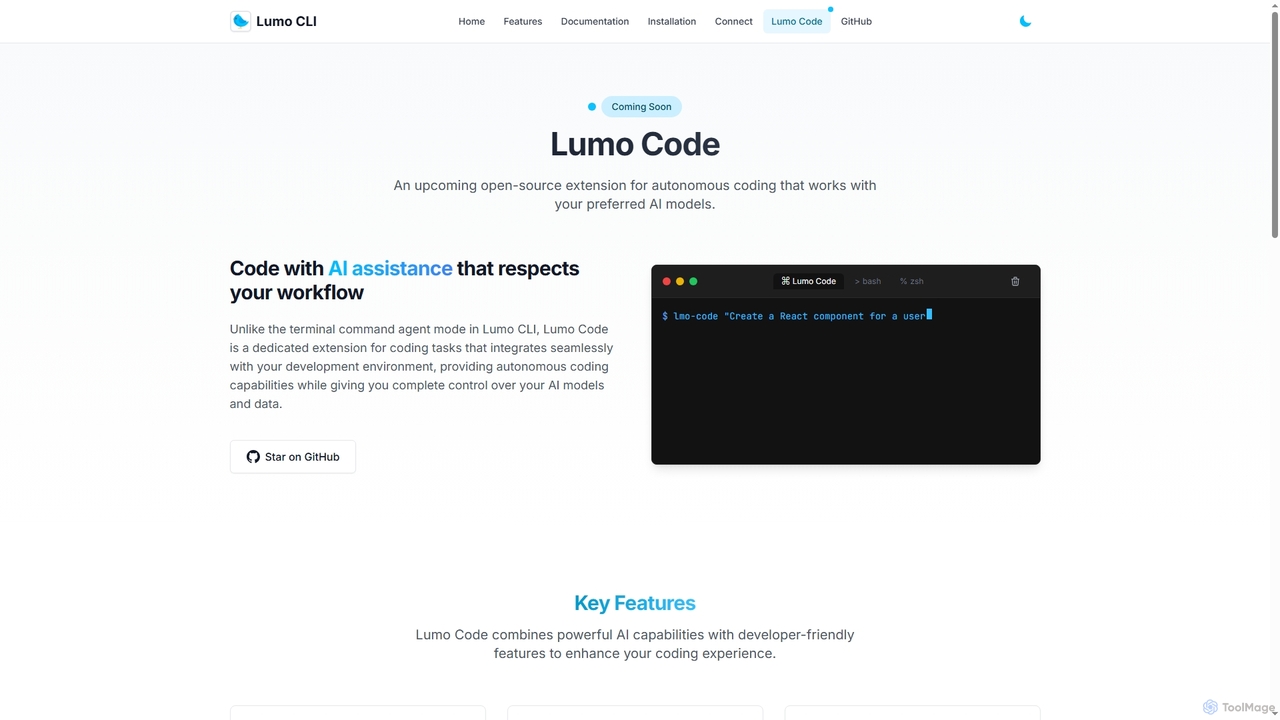The height and width of the screenshot is (720, 1280).
Task: Click the Lumo CLI logo icon
Action: click(240, 21)
